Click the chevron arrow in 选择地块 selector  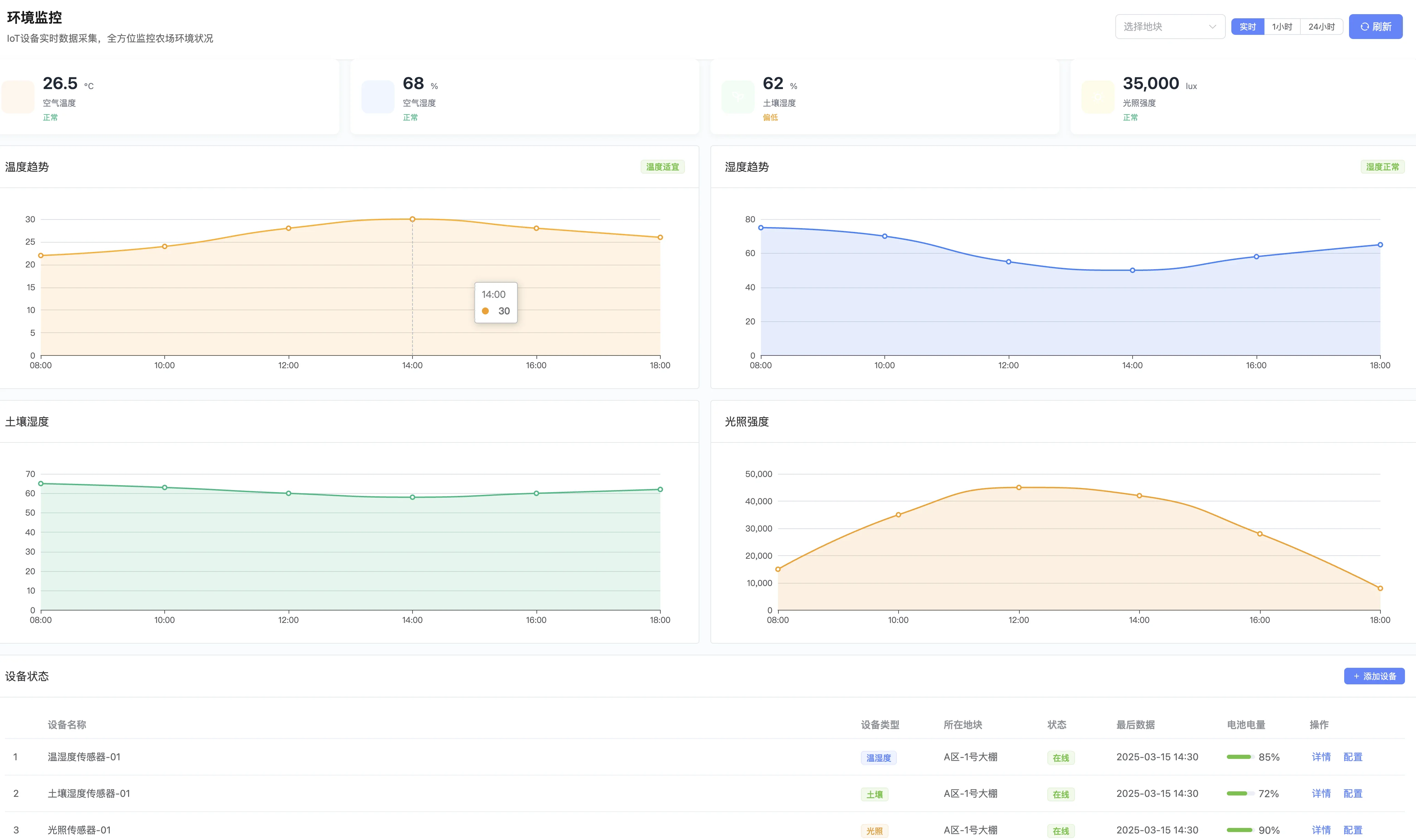(x=1212, y=27)
